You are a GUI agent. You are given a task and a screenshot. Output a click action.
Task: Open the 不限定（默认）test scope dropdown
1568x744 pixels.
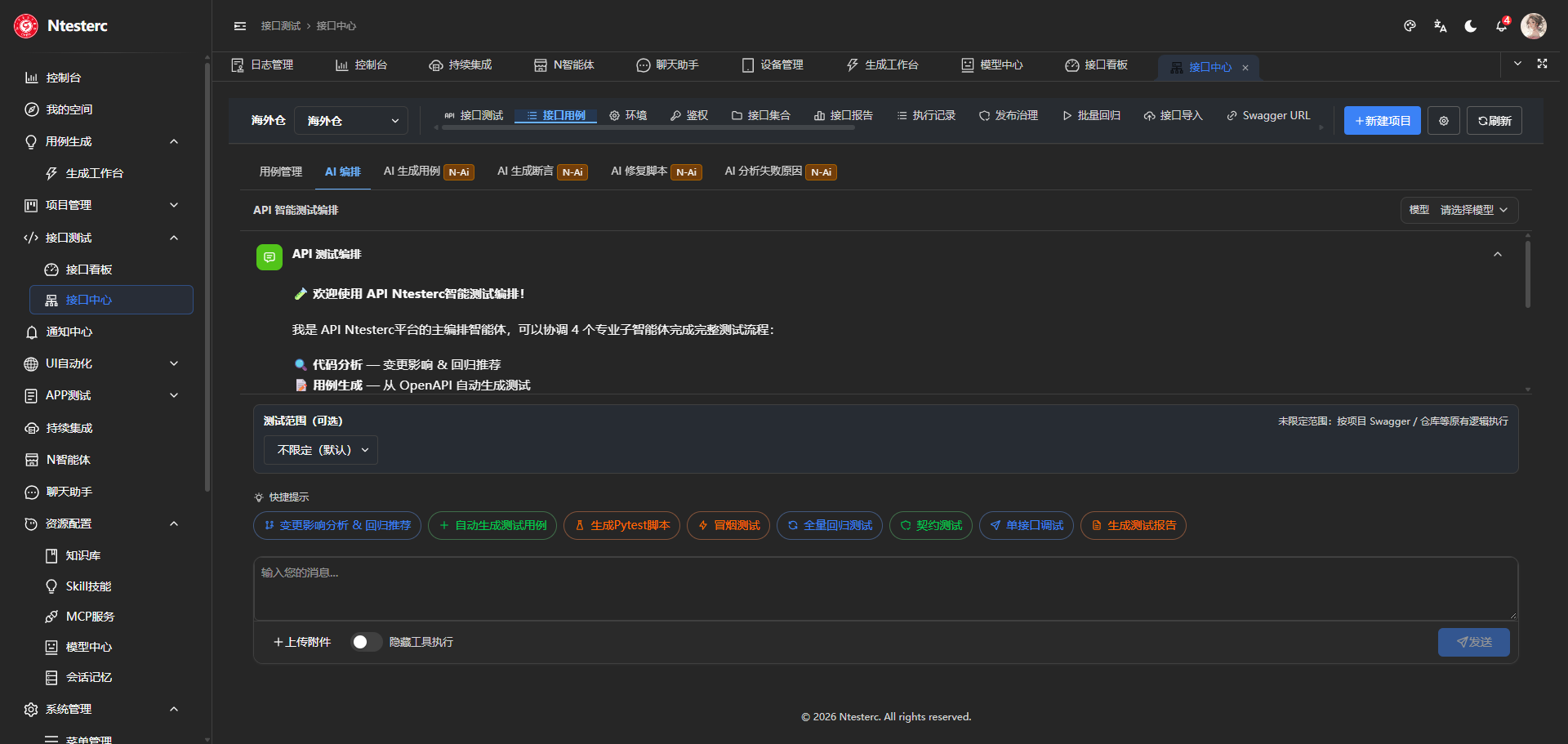click(321, 450)
